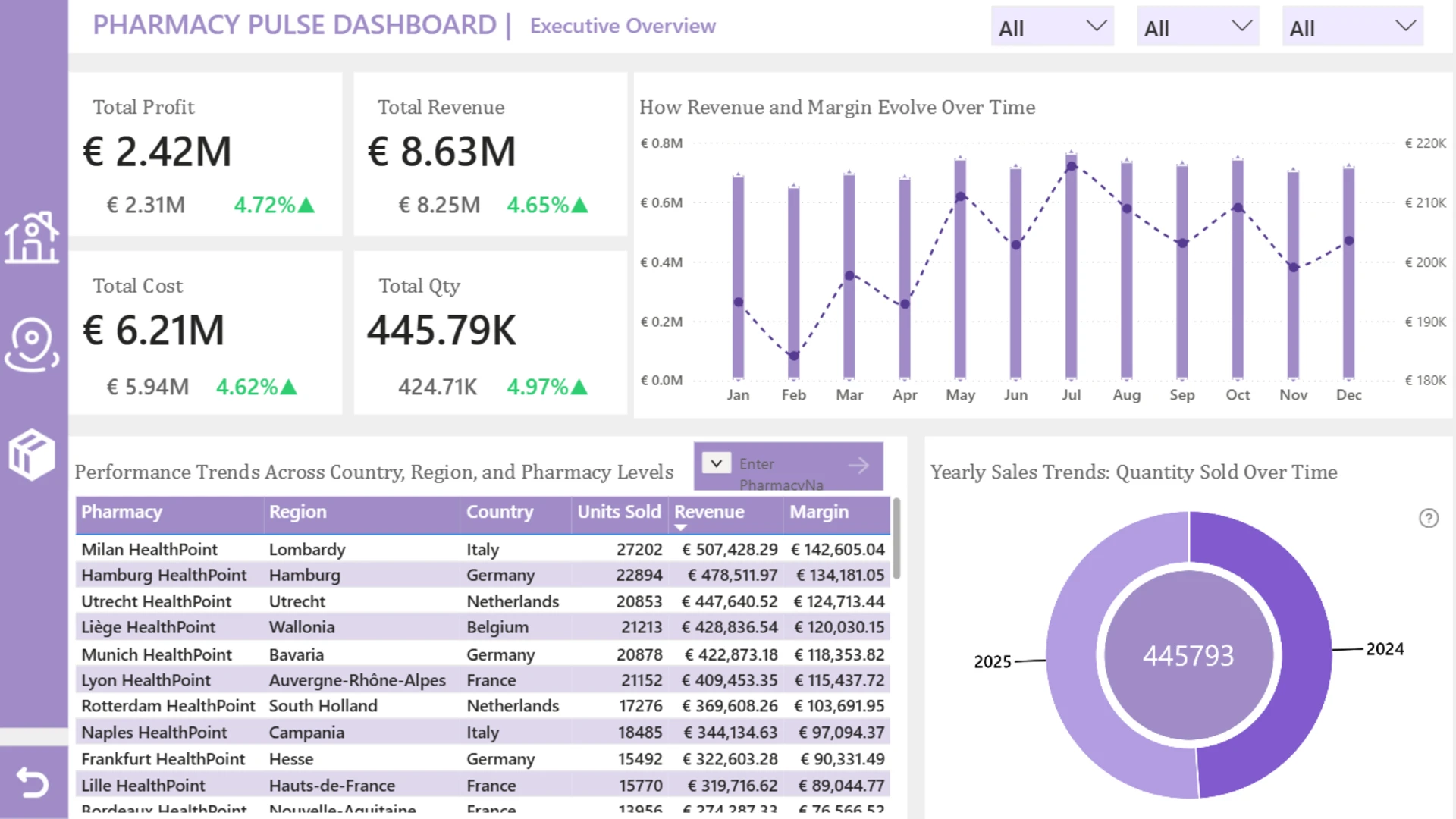Click the Total Profit green up arrow
Viewport: 1456px width, 819px height.
click(306, 206)
